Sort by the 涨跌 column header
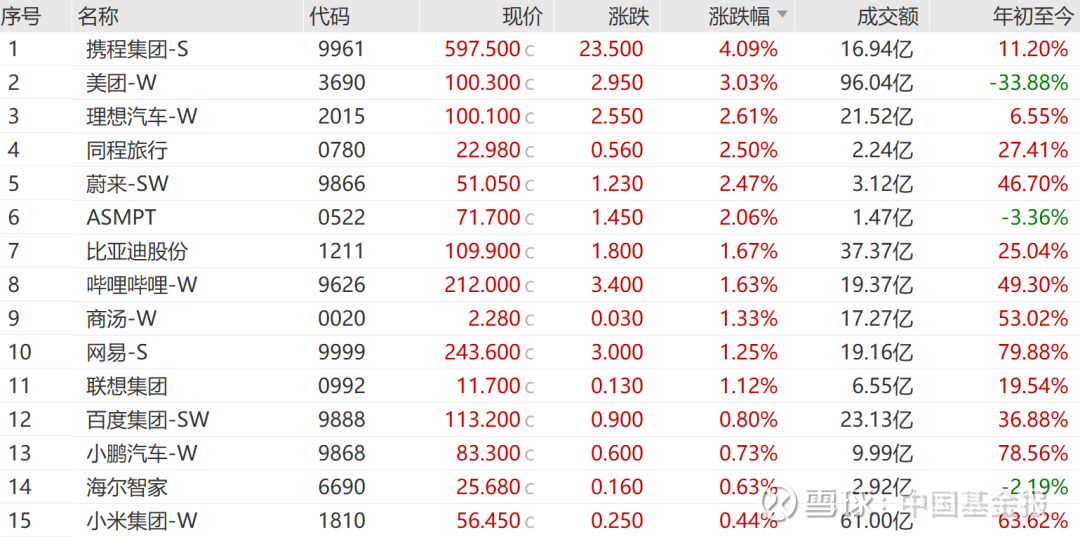1080x537 pixels. coord(628,16)
